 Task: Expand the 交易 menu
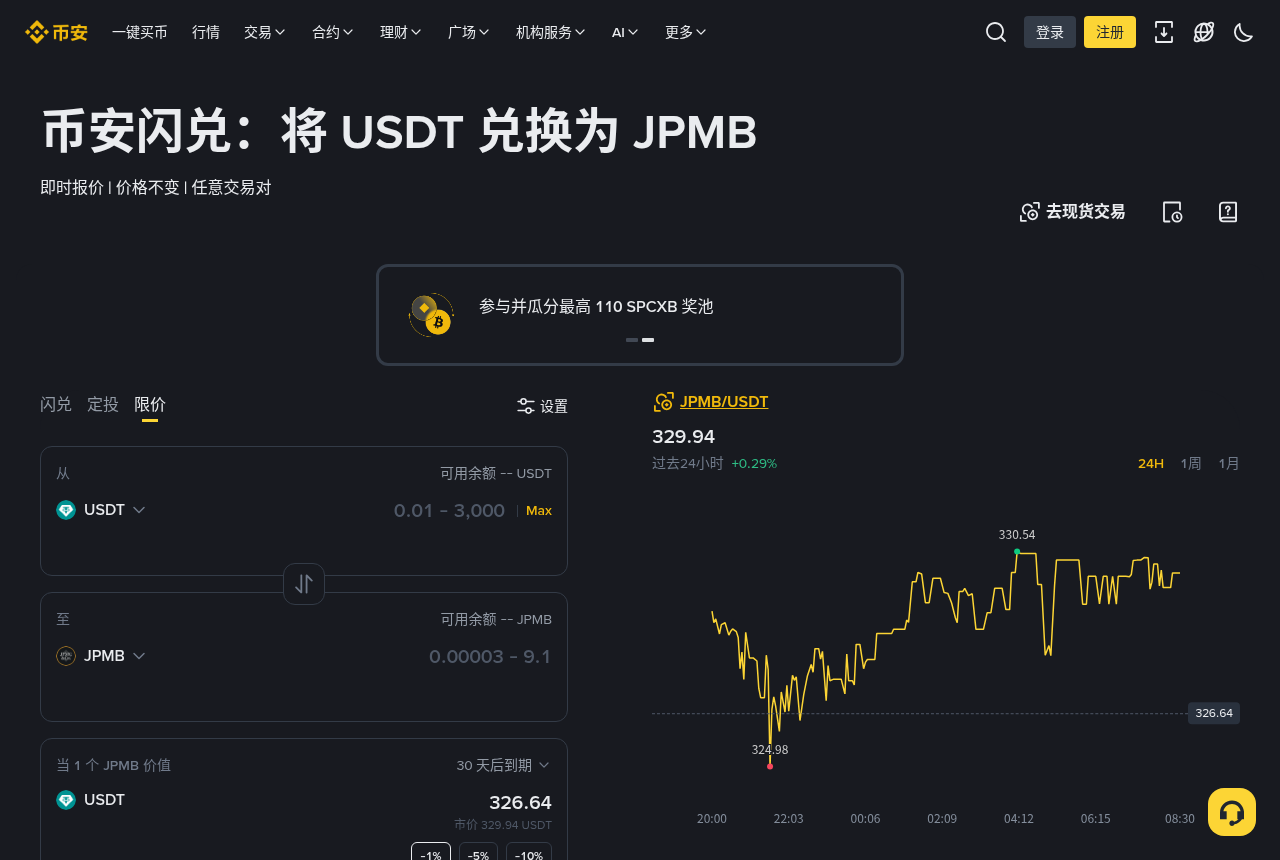(265, 32)
